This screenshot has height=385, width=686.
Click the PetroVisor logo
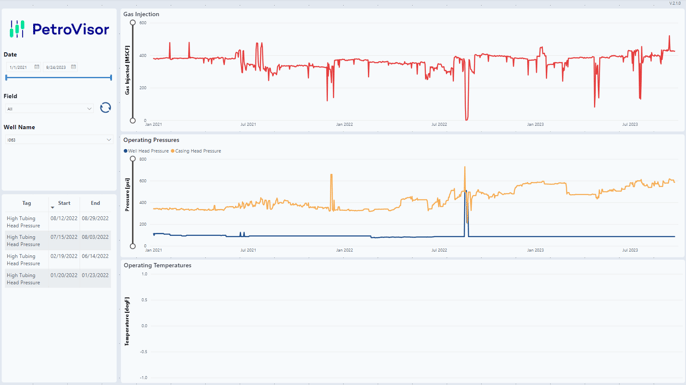point(59,29)
